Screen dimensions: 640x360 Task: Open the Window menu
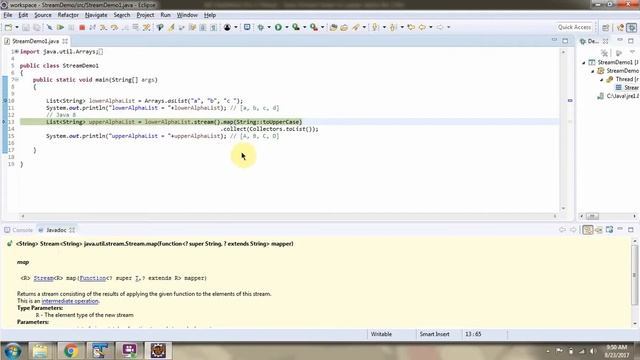[x=187, y=15]
